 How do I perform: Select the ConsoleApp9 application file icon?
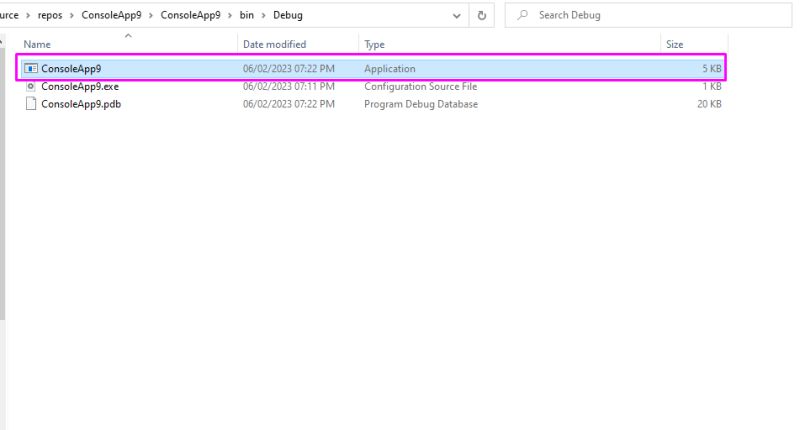coord(31,68)
